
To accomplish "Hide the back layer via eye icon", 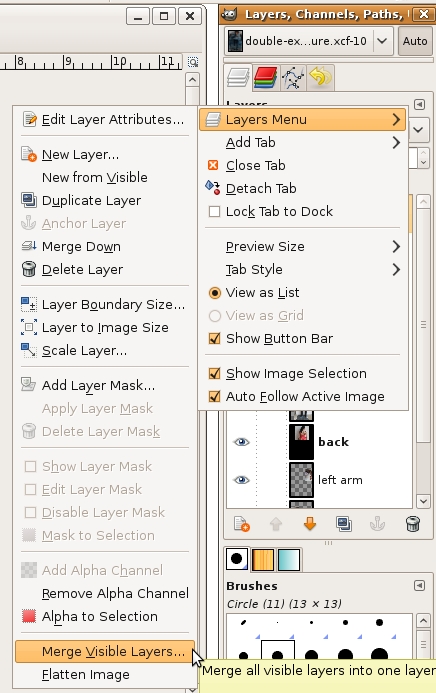I will [x=241, y=442].
